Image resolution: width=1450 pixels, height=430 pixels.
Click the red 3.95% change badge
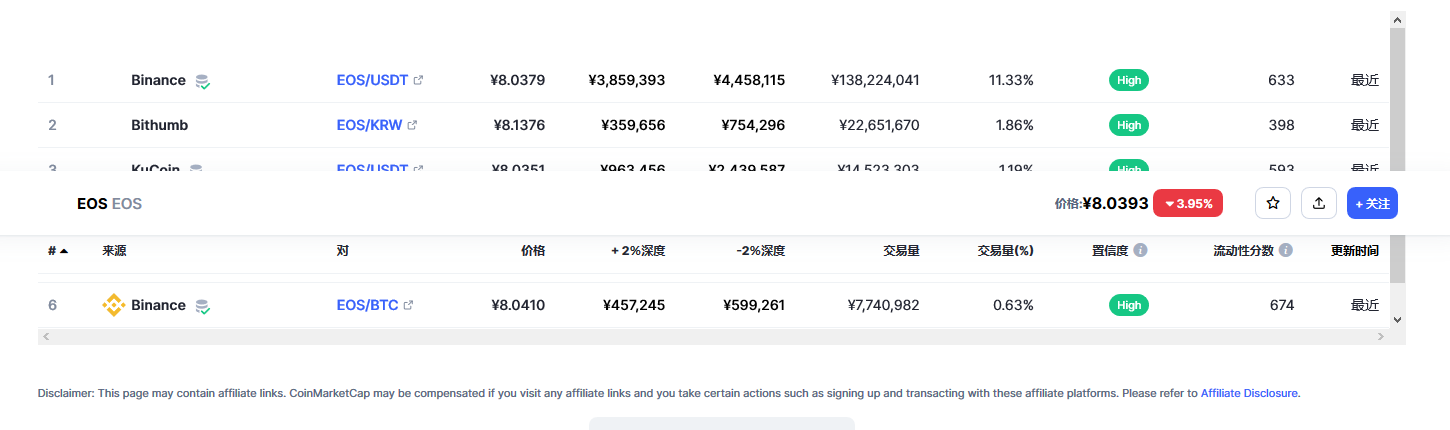pos(1188,203)
